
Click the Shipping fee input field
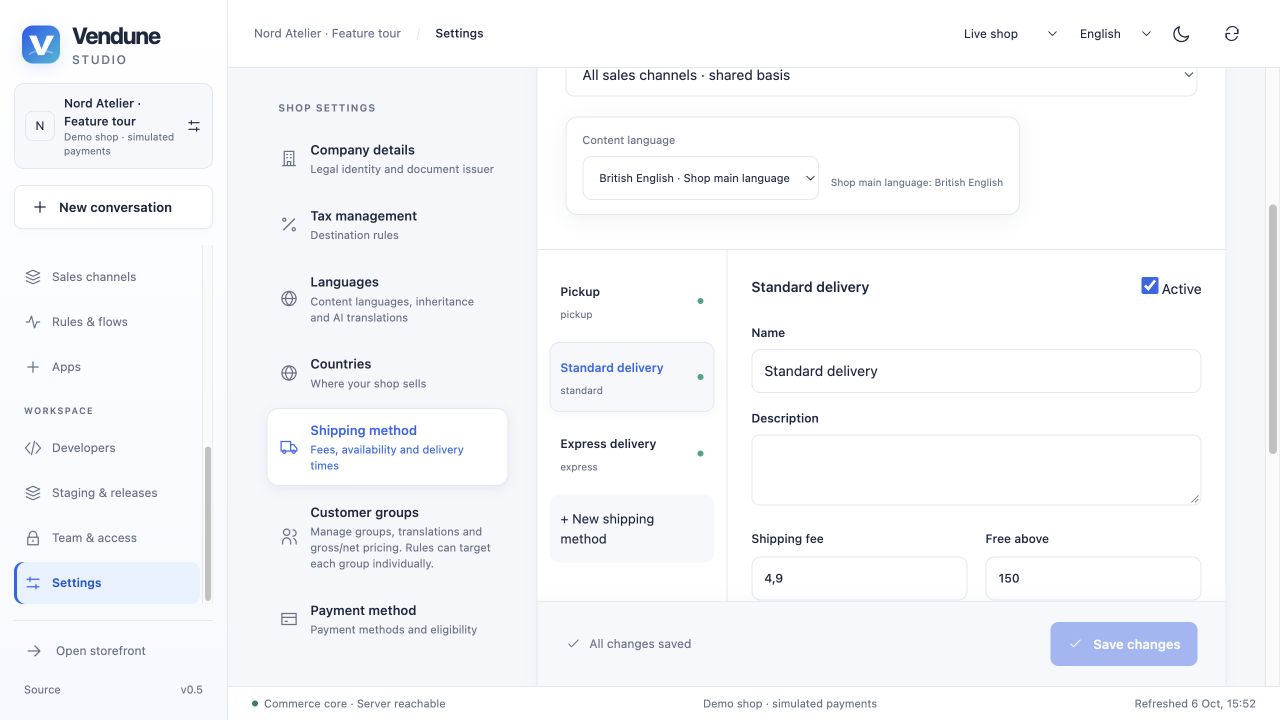tap(859, 578)
